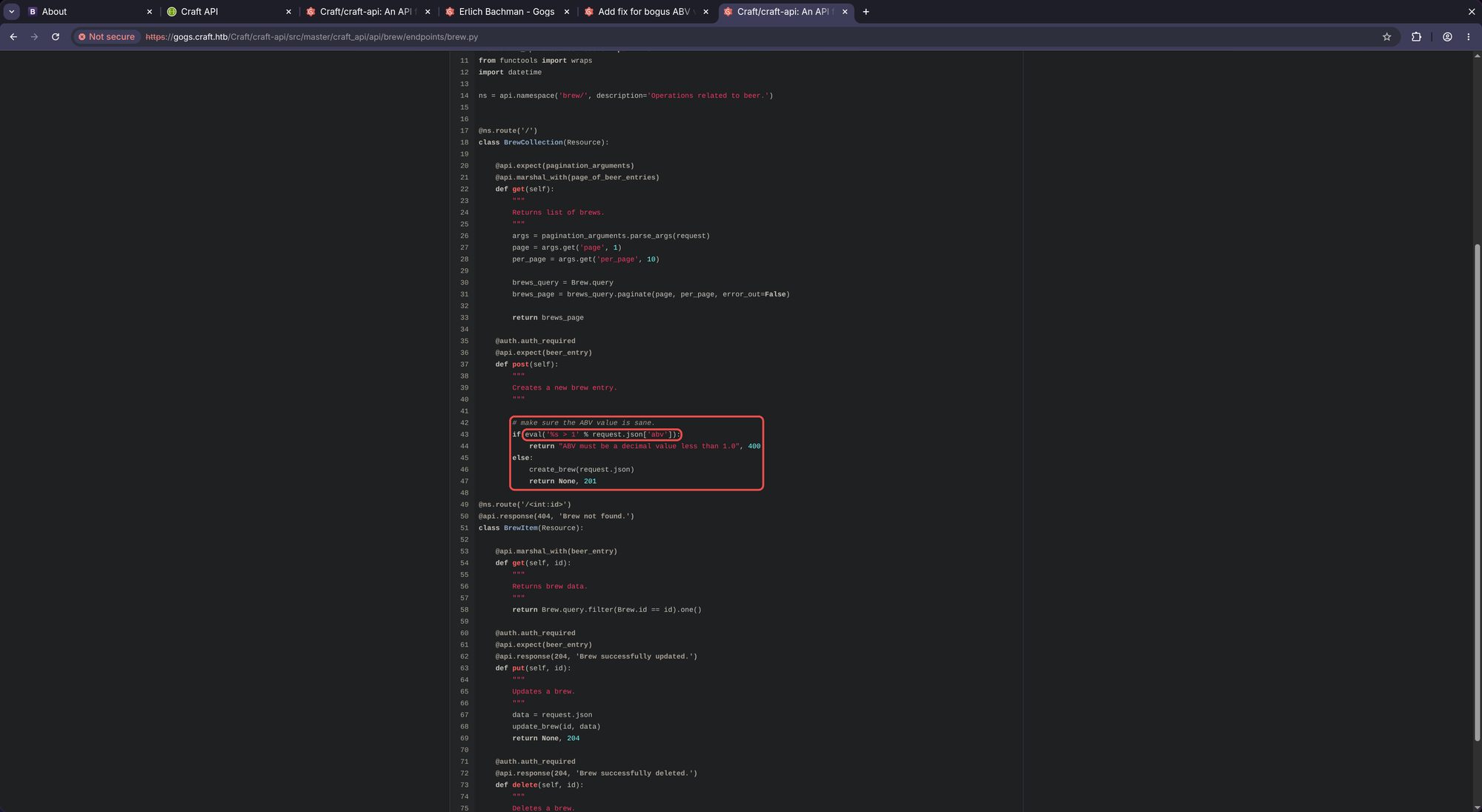Close the About tab
This screenshot has height=812, width=1482.
pyautogui.click(x=150, y=12)
